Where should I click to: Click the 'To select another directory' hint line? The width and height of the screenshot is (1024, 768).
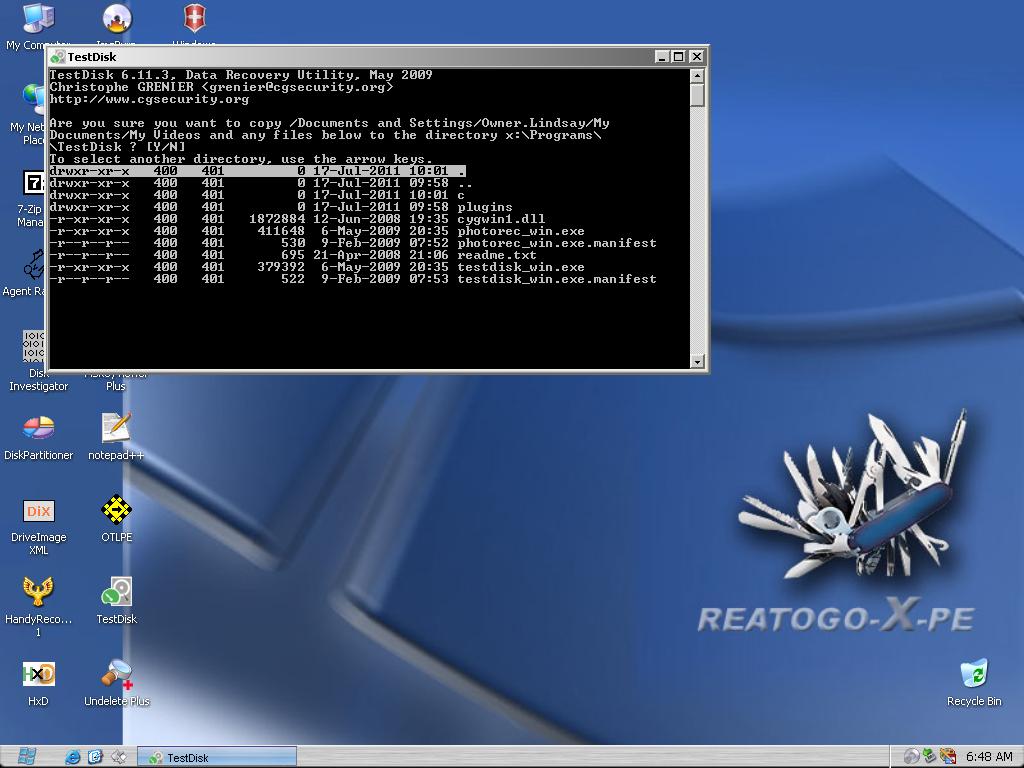[x=241, y=159]
